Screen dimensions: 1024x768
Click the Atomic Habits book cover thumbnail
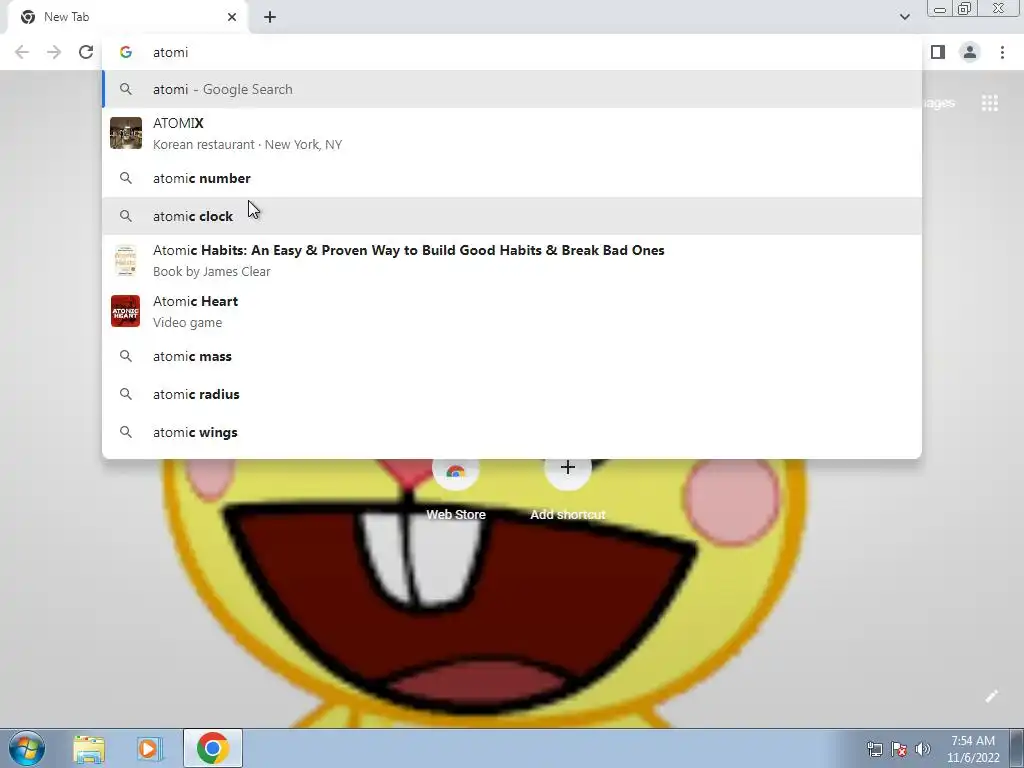pyautogui.click(x=125, y=261)
